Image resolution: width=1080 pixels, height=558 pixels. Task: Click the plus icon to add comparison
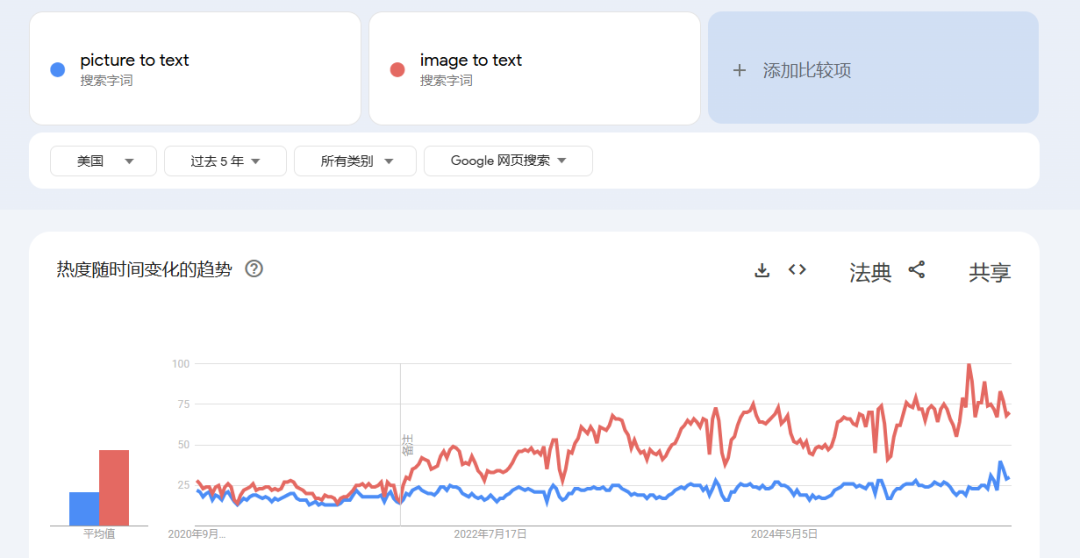coord(740,70)
